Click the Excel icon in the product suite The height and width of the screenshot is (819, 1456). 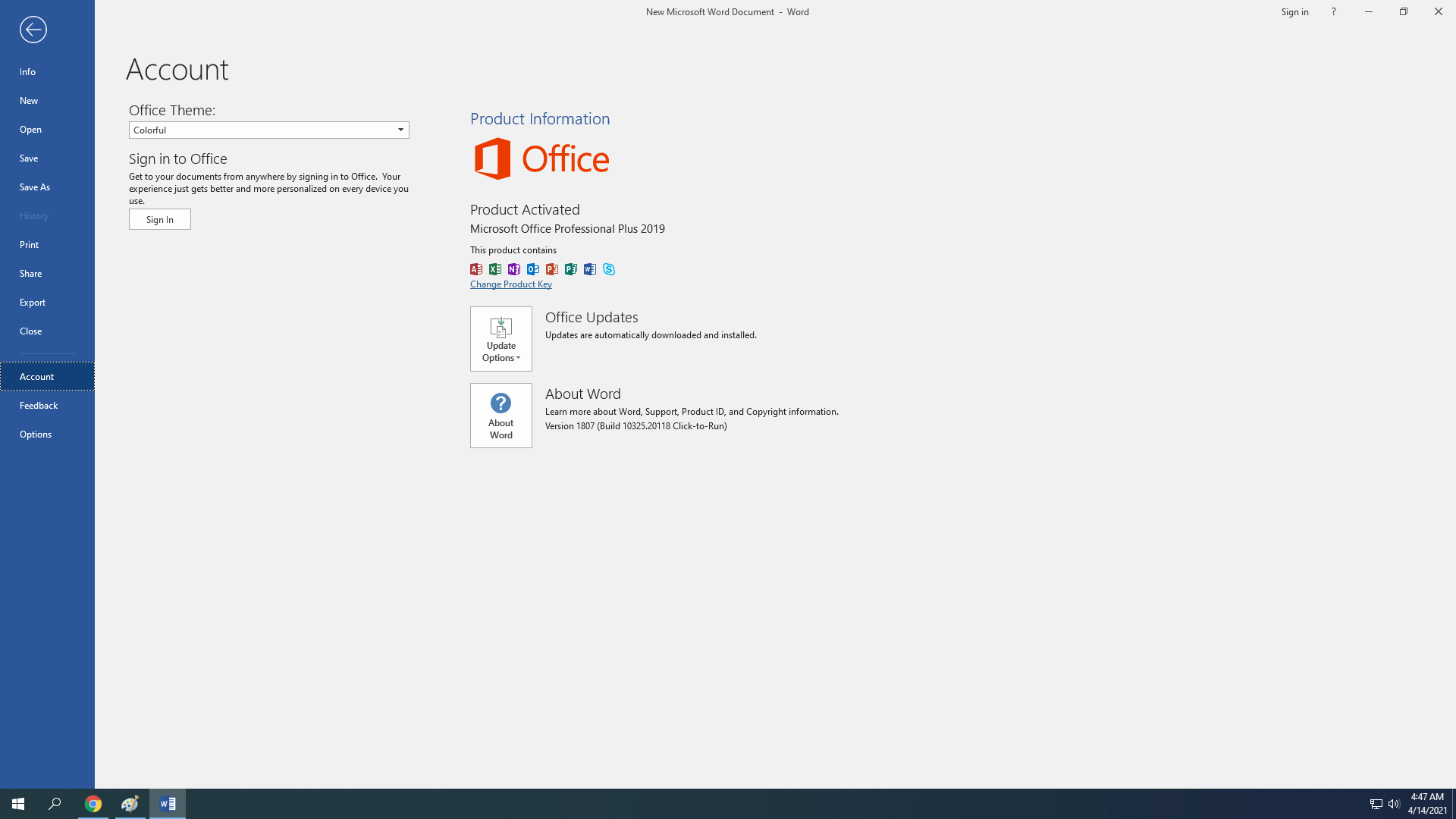(x=495, y=269)
